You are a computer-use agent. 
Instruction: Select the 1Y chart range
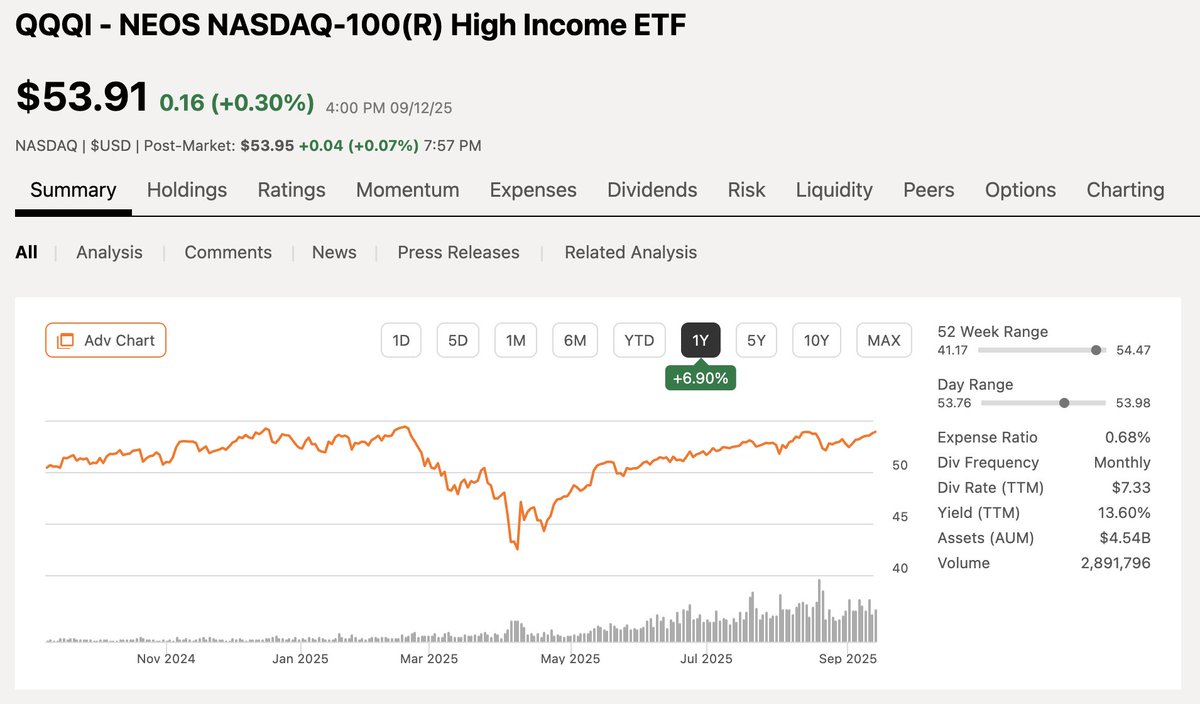pos(701,340)
